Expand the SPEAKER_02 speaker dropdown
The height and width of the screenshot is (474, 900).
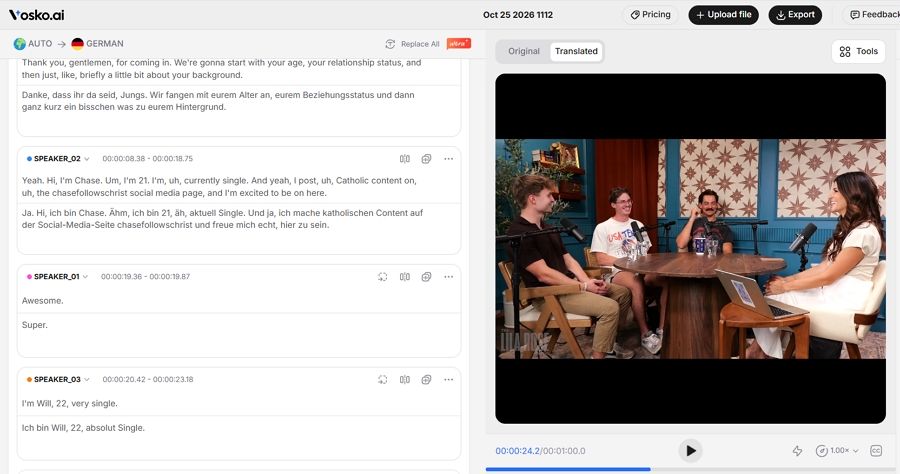(x=87, y=159)
